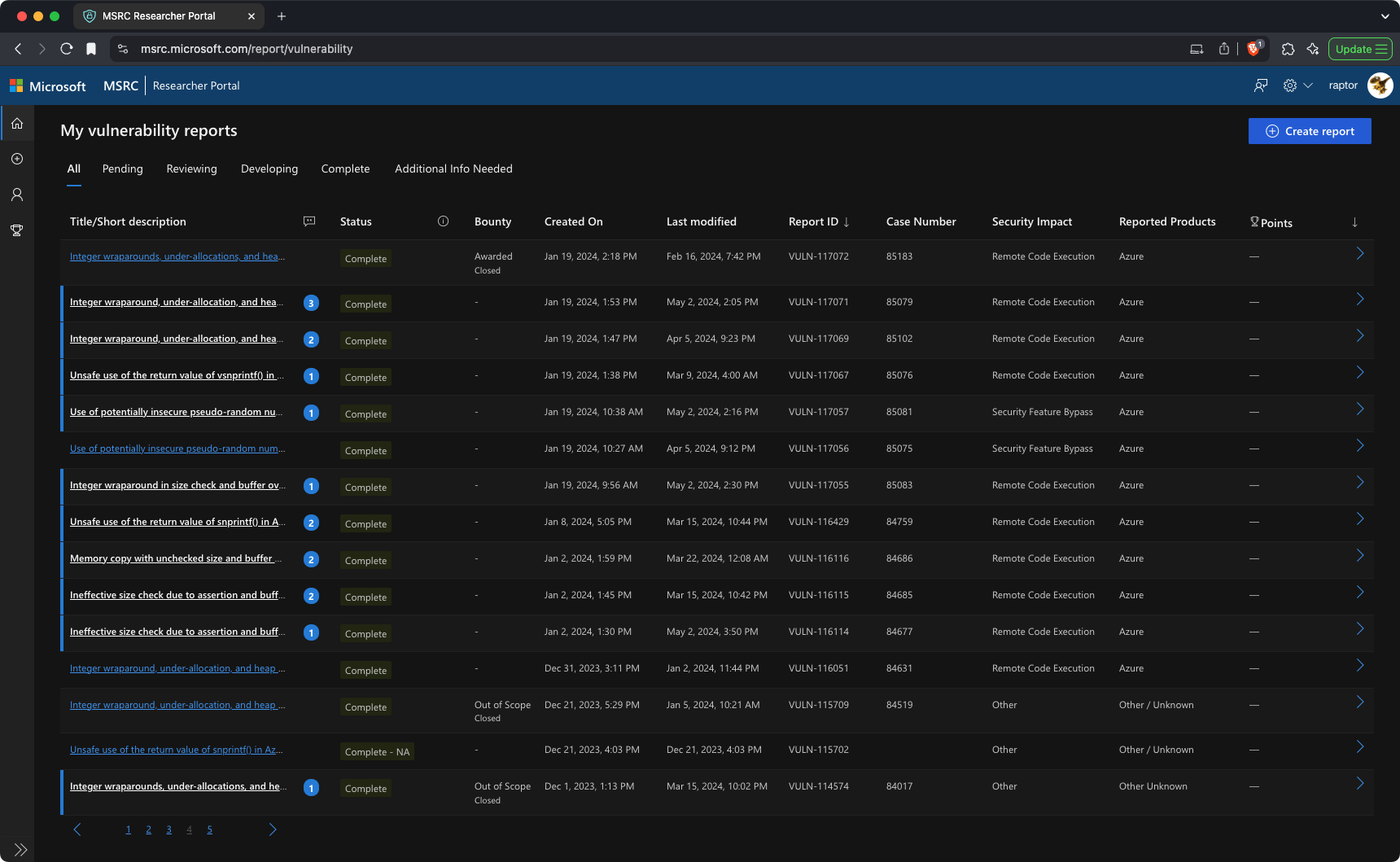Click the comments column header icon

(x=309, y=221)
